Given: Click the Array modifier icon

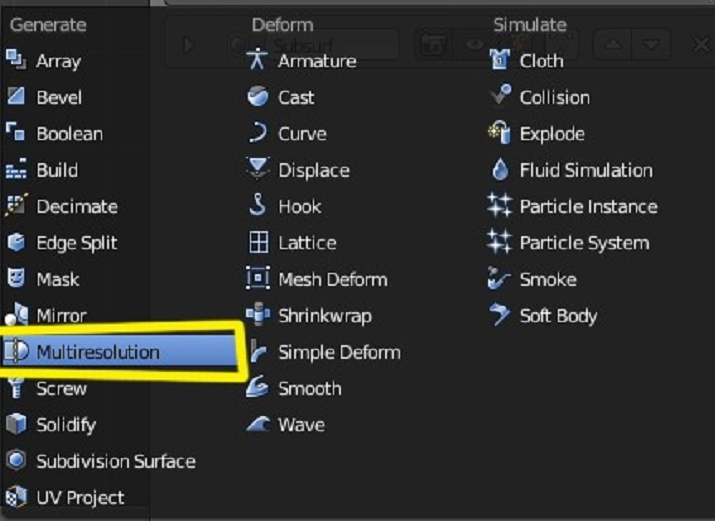Looking at the screenshot, I should pyautogui.click(x=16, y=61).
